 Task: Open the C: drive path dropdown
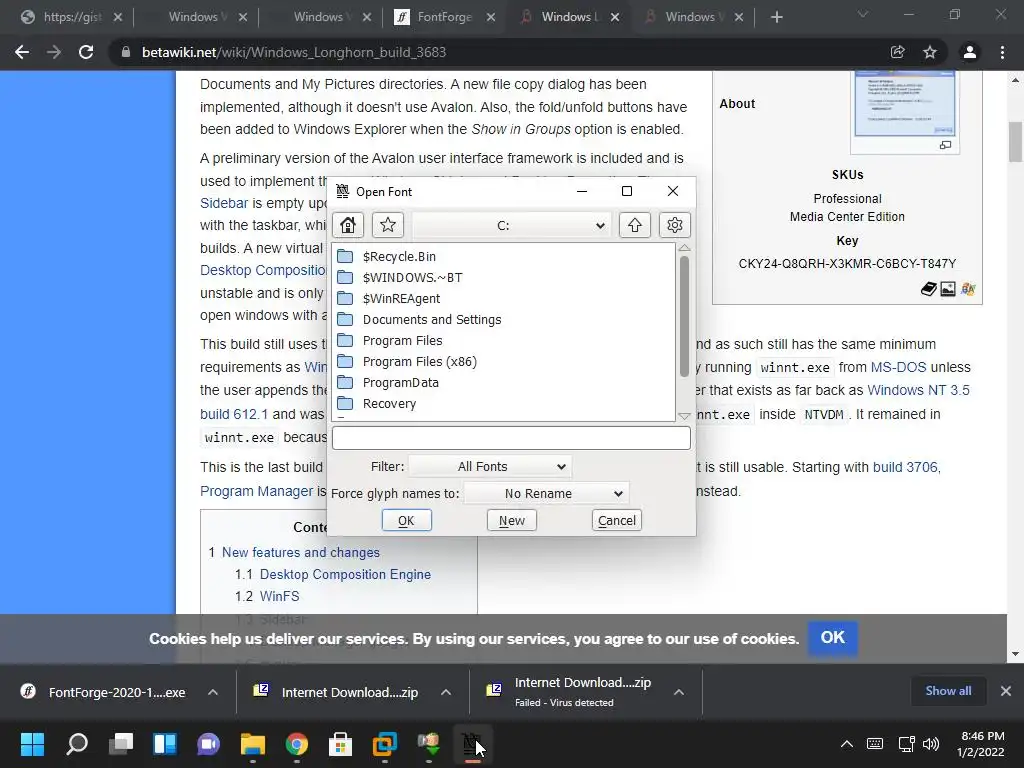(511, 225)
